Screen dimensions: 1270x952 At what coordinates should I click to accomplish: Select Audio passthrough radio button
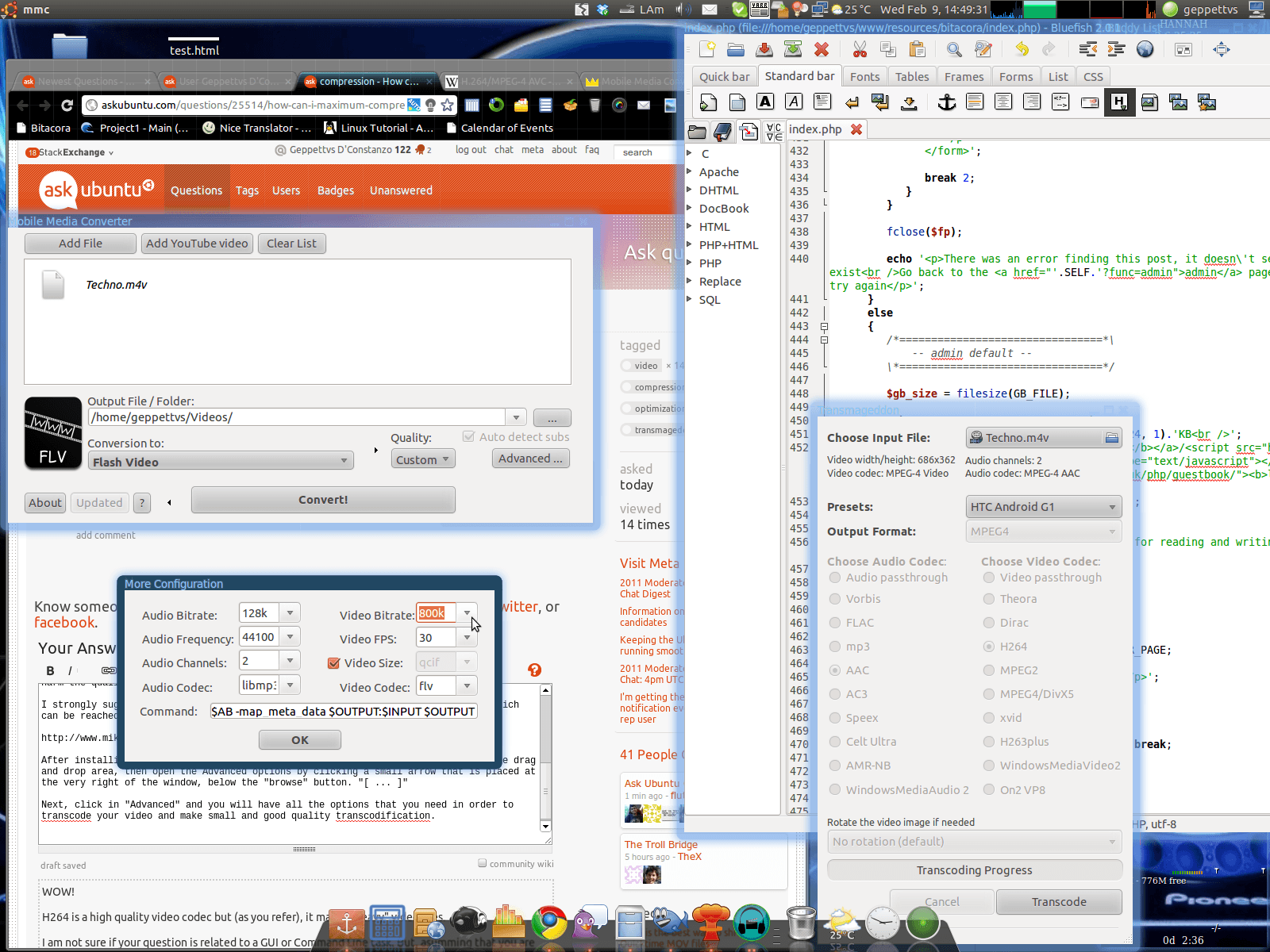(x=835, y=578)
